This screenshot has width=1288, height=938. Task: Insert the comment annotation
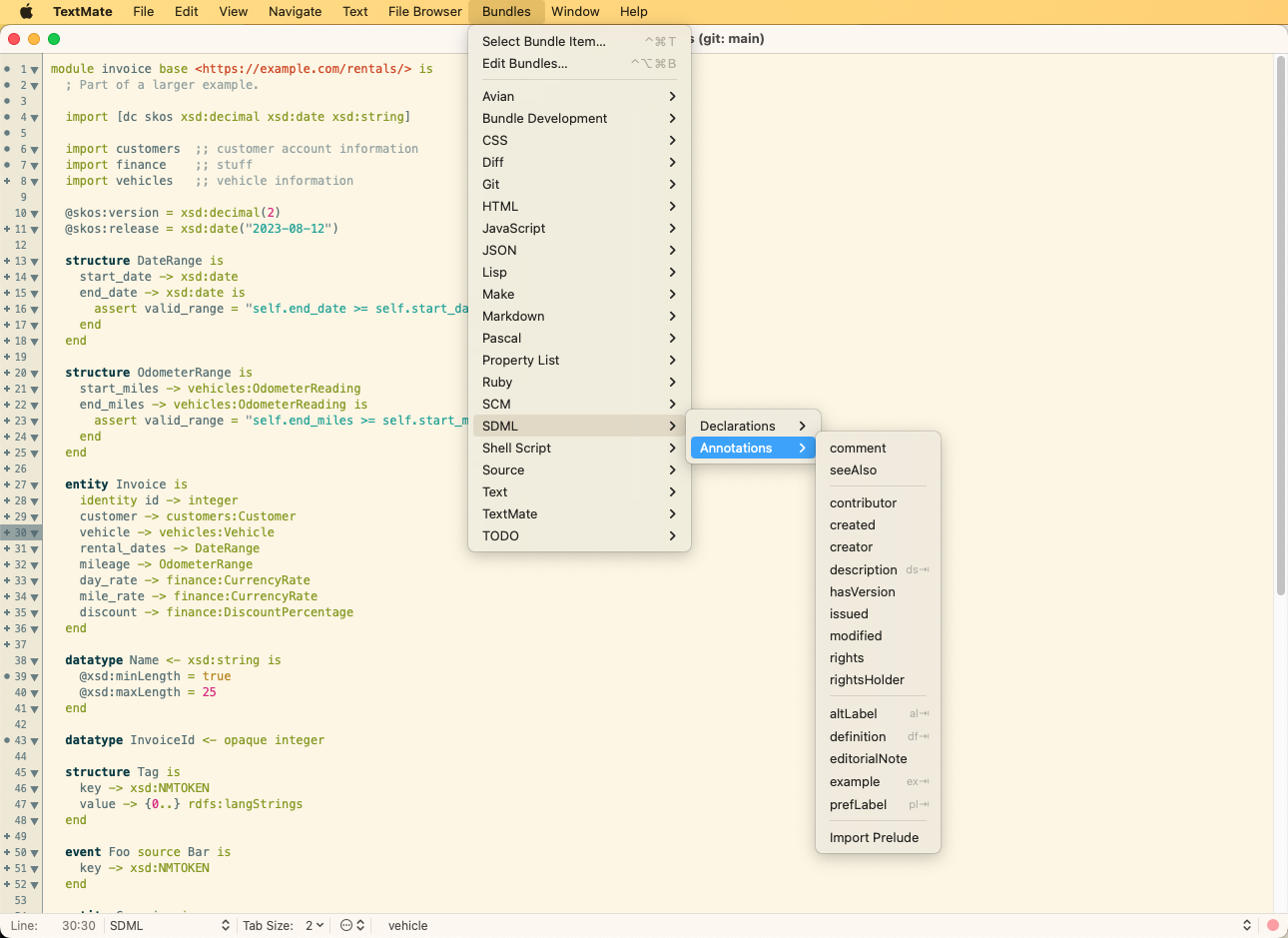(x=878, y=448)
